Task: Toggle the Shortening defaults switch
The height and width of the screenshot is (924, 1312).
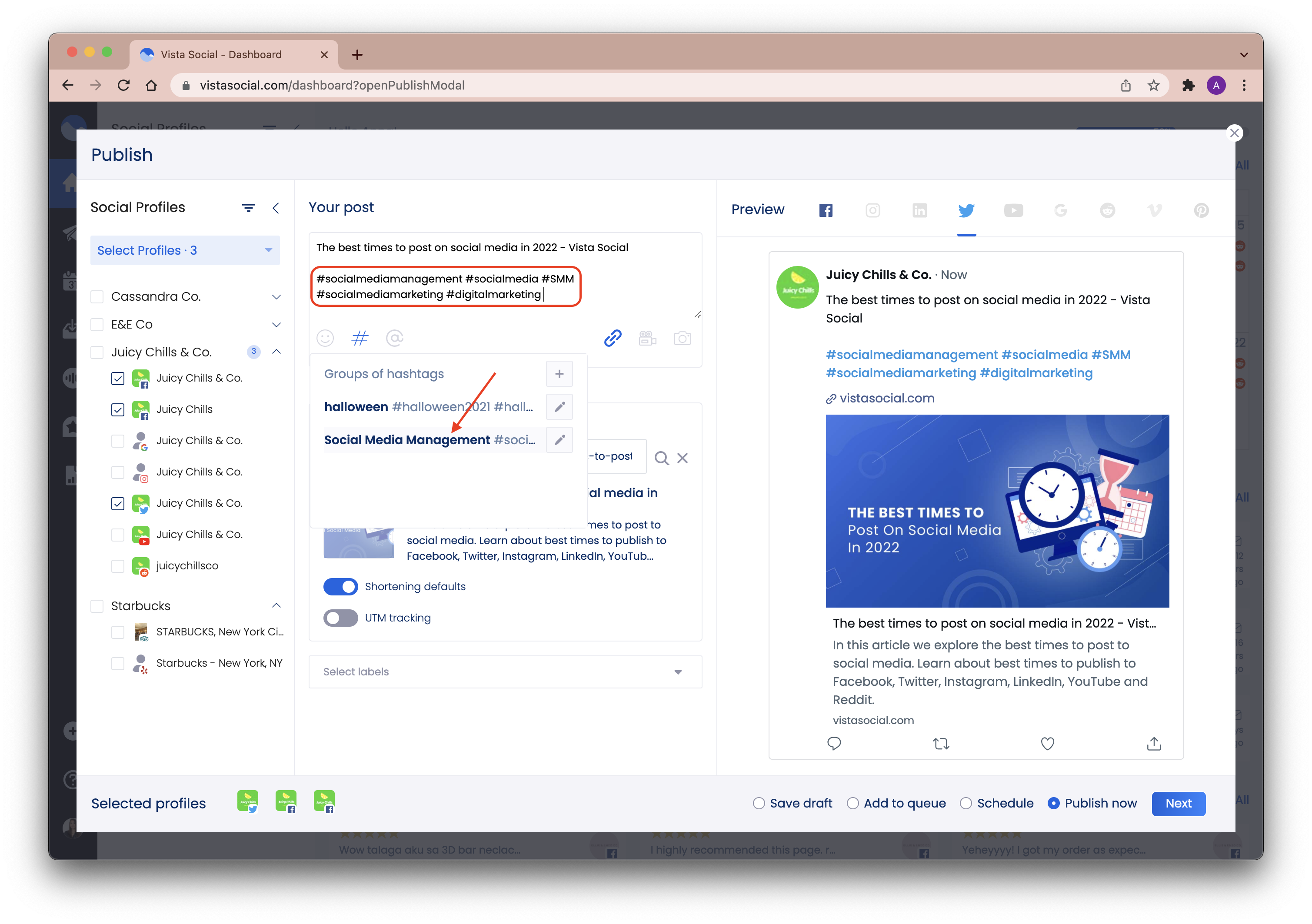Action: pos(341,586)
